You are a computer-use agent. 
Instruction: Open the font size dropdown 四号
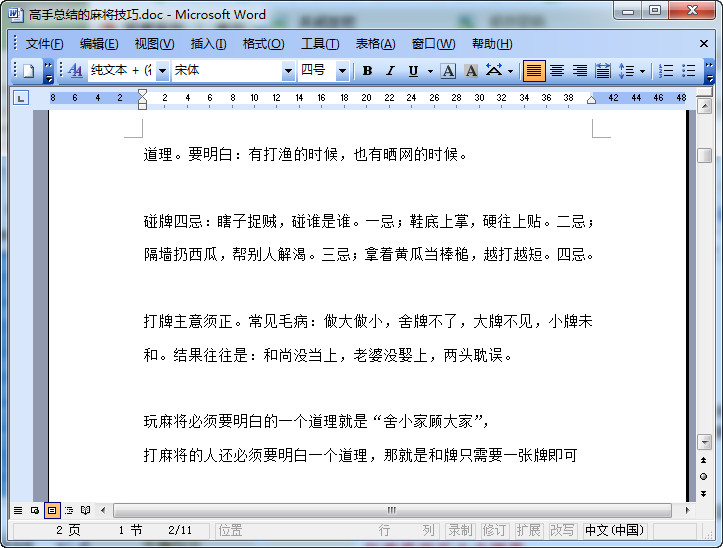tap(342, 71)
